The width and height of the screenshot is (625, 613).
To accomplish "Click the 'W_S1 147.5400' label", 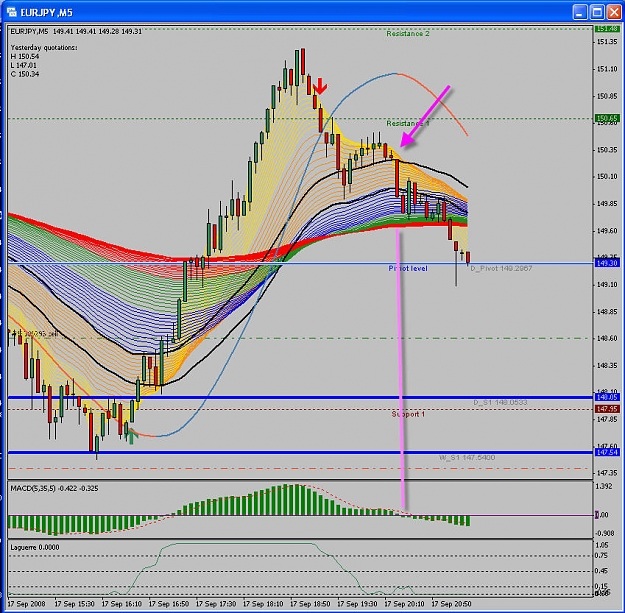I will pyautogui.click(x=467, y=457).
